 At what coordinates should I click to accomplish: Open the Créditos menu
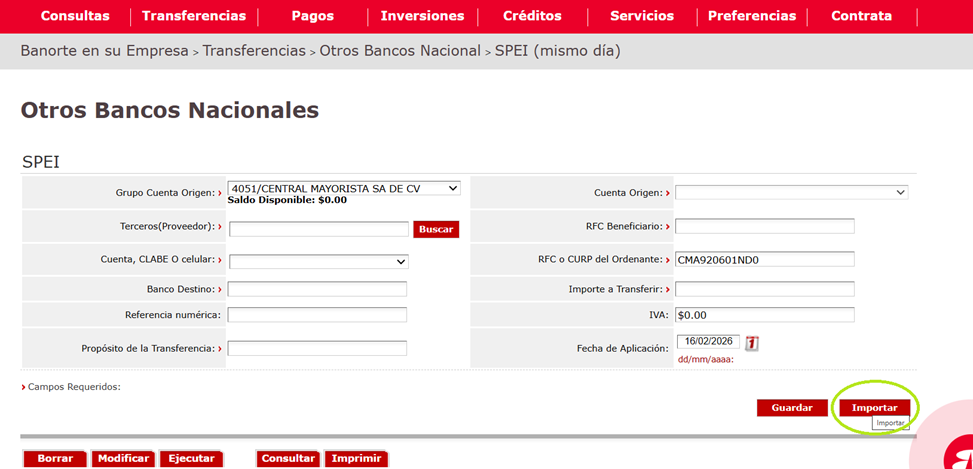pyautogui.click(x=532, y=16)
